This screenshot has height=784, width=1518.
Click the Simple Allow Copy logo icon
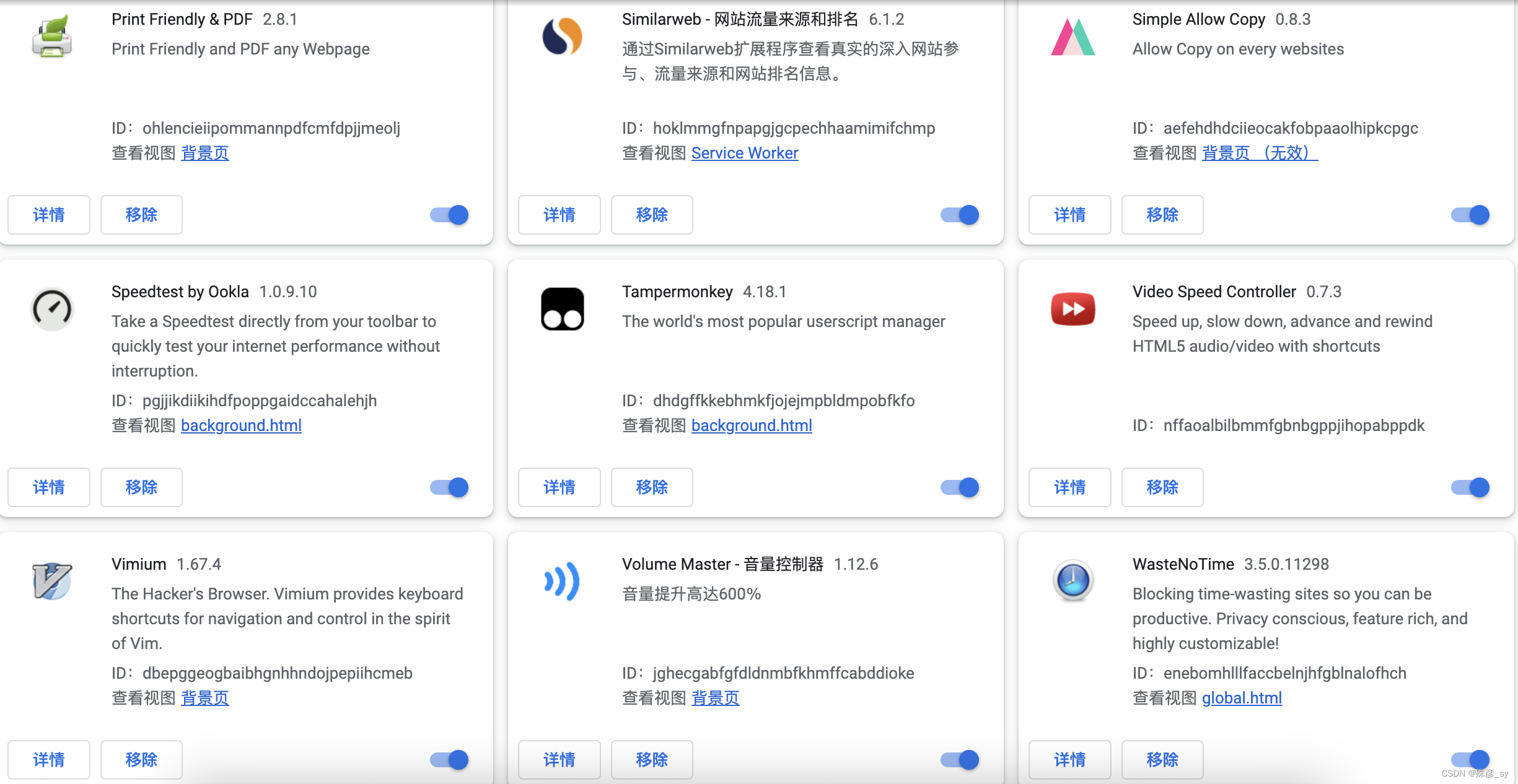(1073, 37)
